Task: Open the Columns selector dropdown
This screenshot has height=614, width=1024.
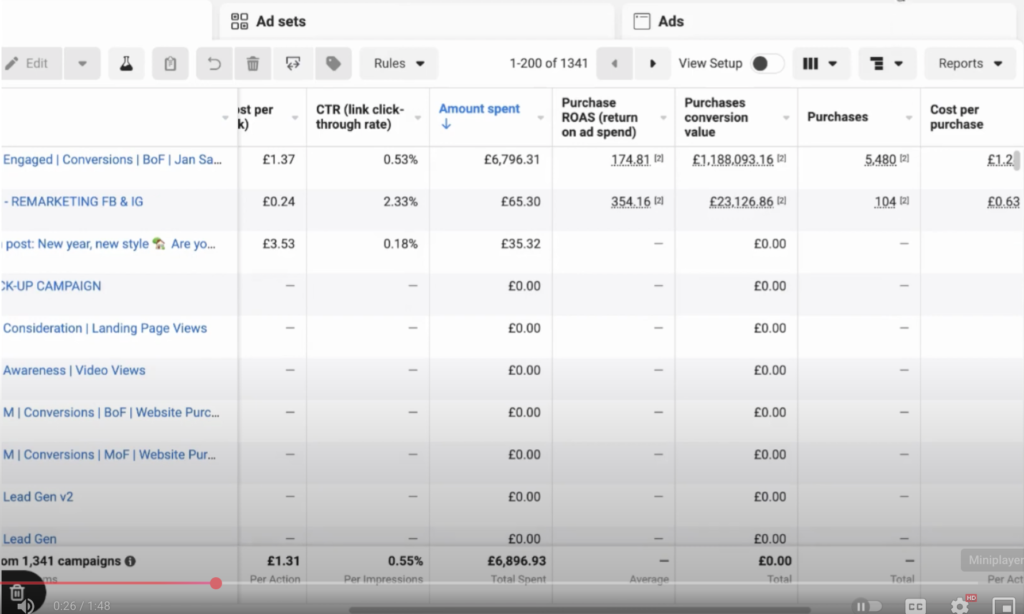Action: [x=821, y=63]
